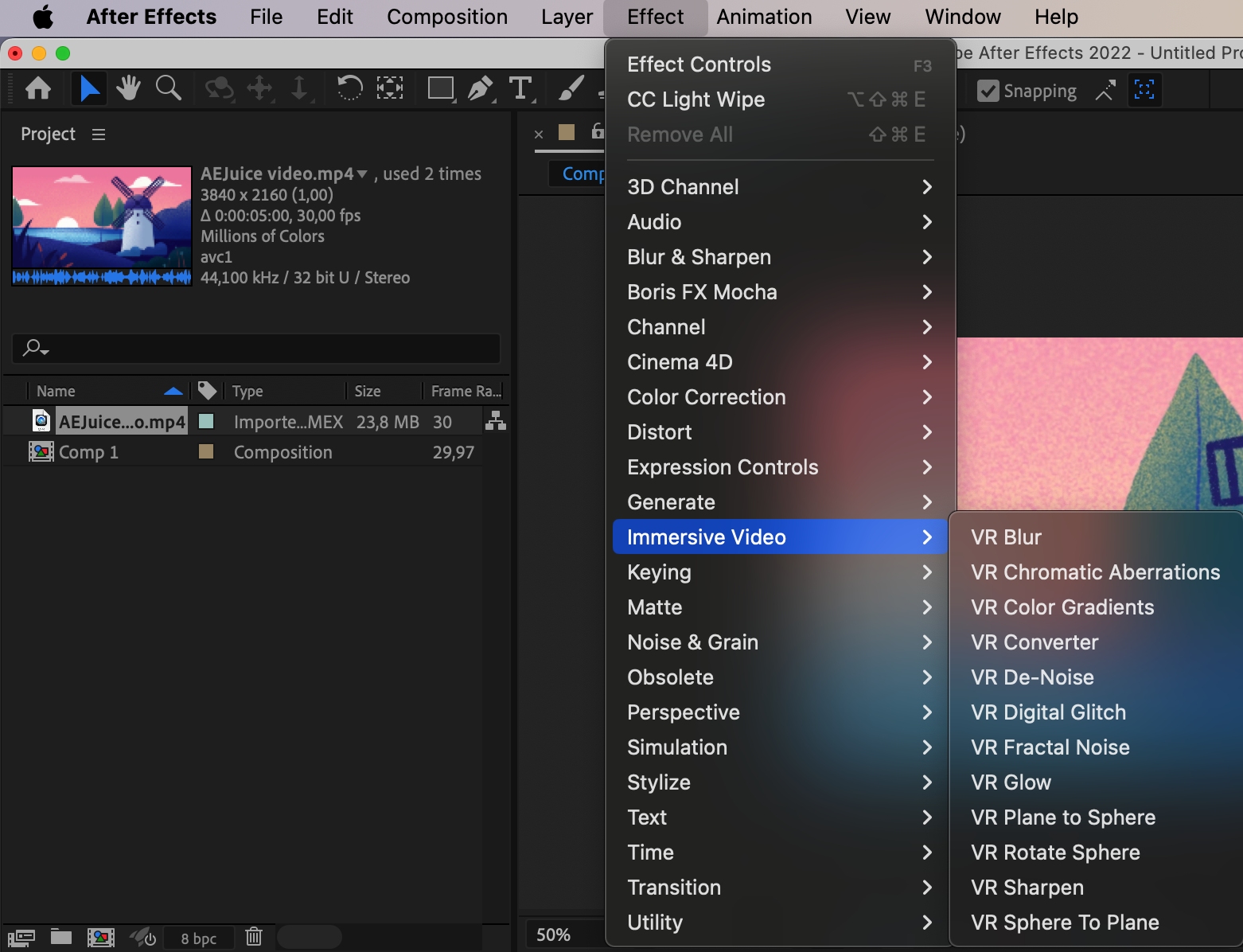Go to the Home screen icon

click(38, 88)
